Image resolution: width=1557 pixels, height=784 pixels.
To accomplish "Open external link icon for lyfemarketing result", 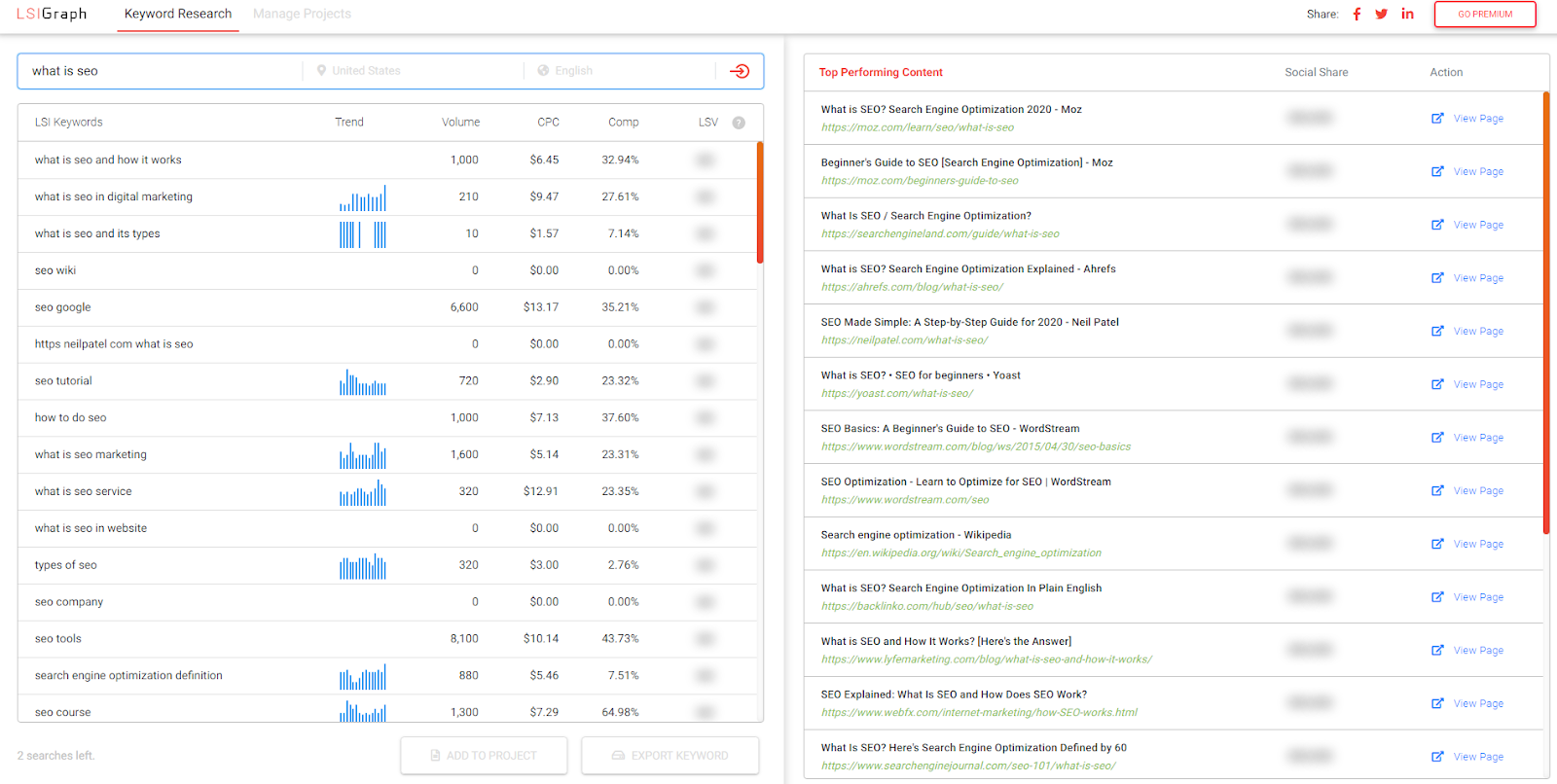I will 1437,650.
